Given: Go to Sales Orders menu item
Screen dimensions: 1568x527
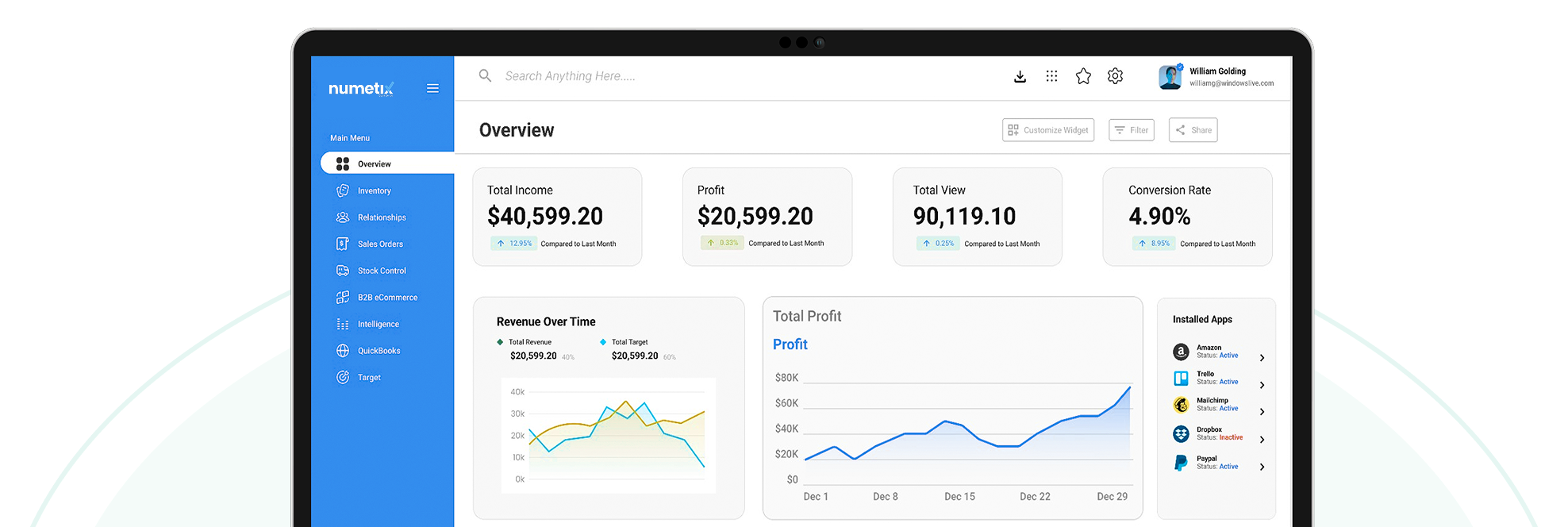Looking at the screenshot, I should point(379,244).
